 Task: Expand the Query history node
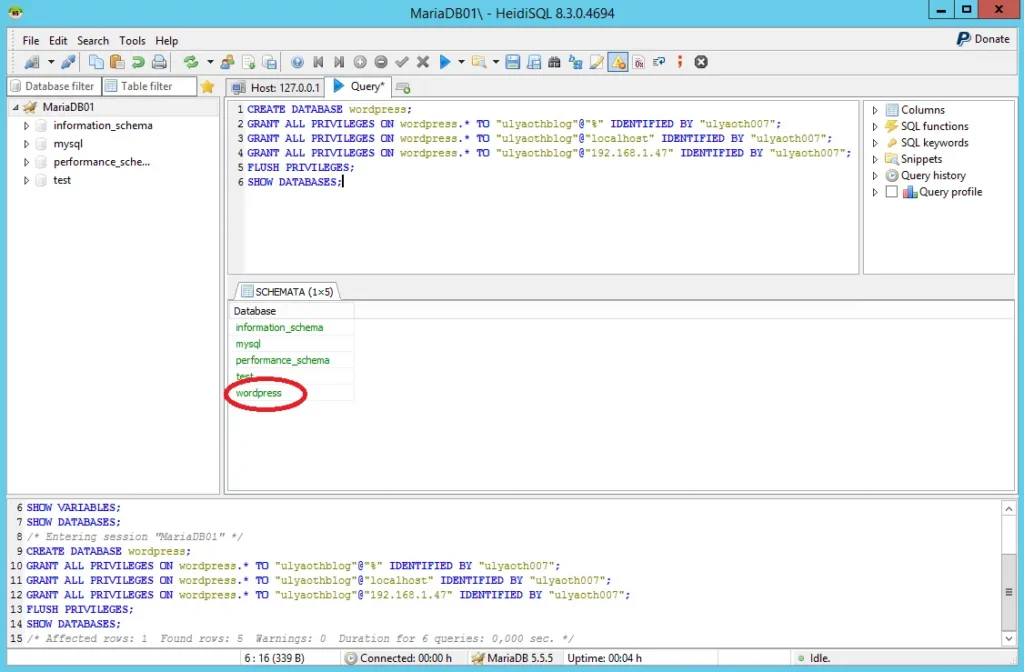pyautogui.click(x=876, y=176)
